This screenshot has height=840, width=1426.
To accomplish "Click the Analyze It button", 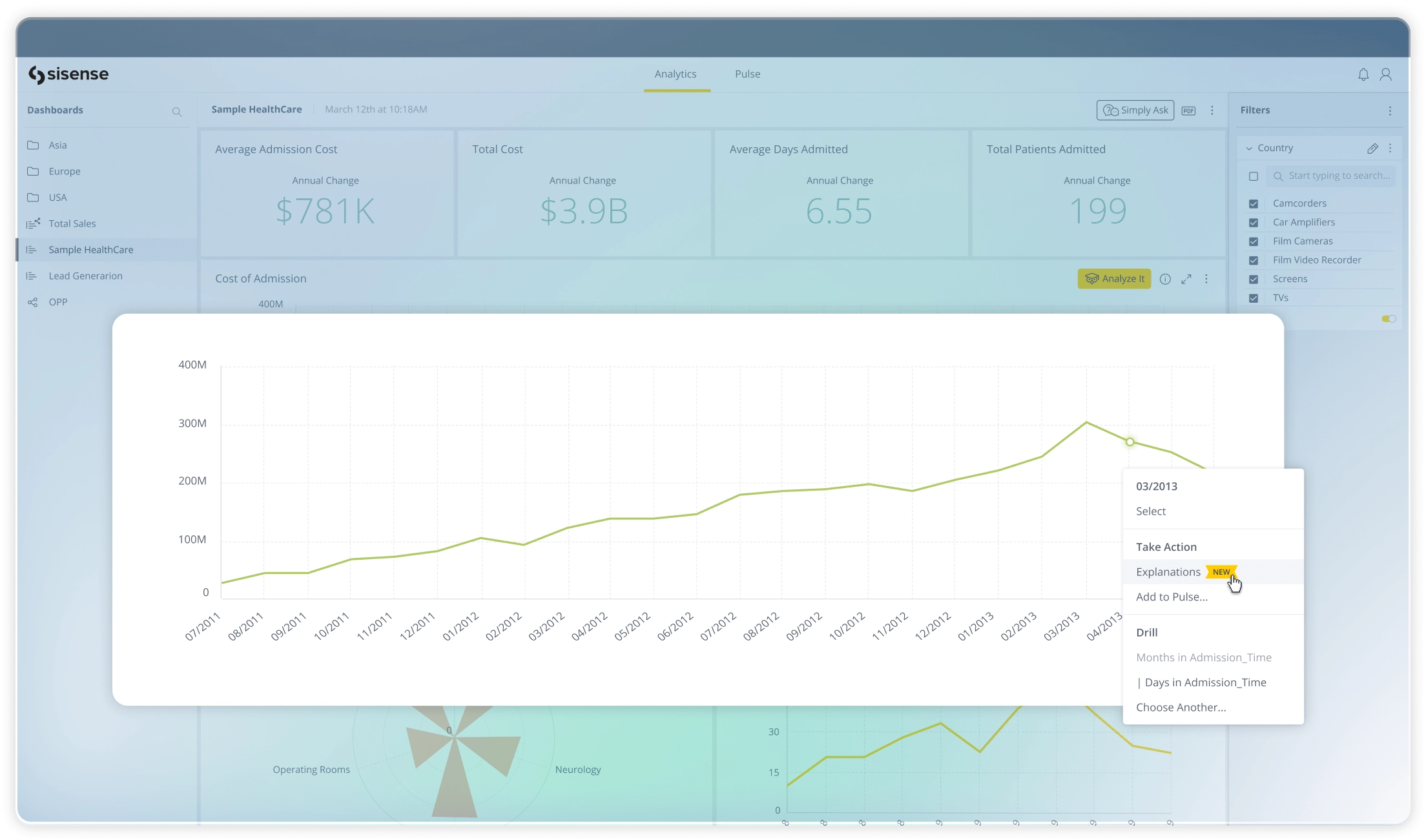I will 1113,278.
